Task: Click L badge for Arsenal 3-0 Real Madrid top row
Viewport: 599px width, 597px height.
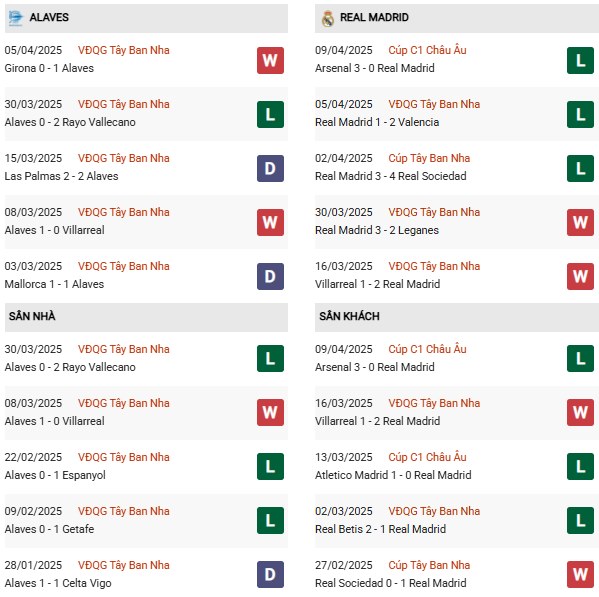Action: point(580,60)
